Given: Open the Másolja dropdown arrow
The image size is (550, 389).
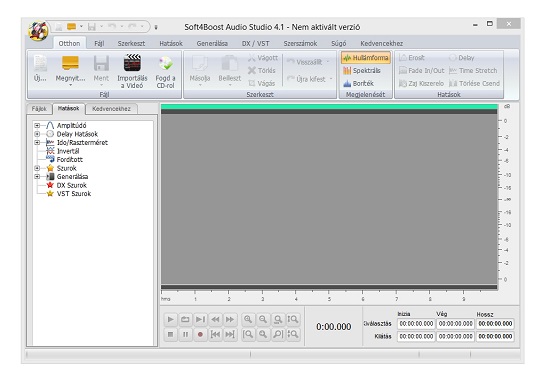Looking at the screenshot, I should (200, 85).
